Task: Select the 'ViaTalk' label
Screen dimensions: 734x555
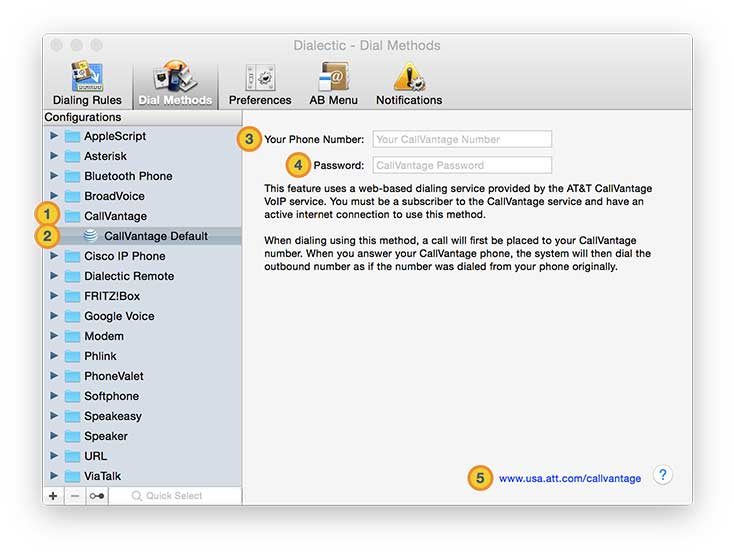Action: click(103, 476)
